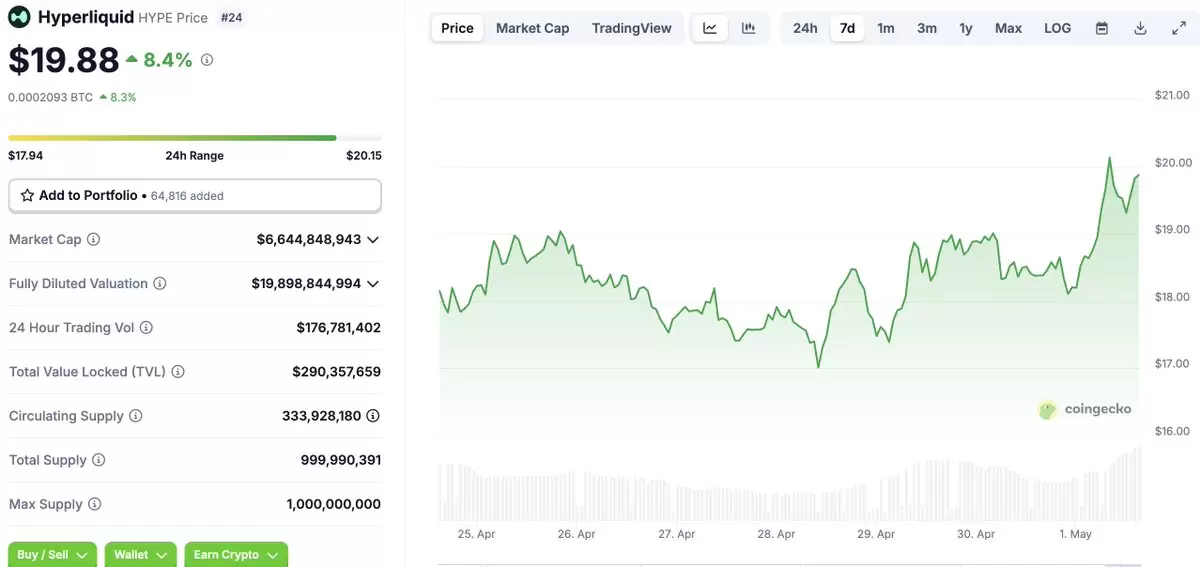Viewport: 1200px width, 567px height.
Task: Show Market Cap info tooltip icon
Action: click(x=94, y=240)
